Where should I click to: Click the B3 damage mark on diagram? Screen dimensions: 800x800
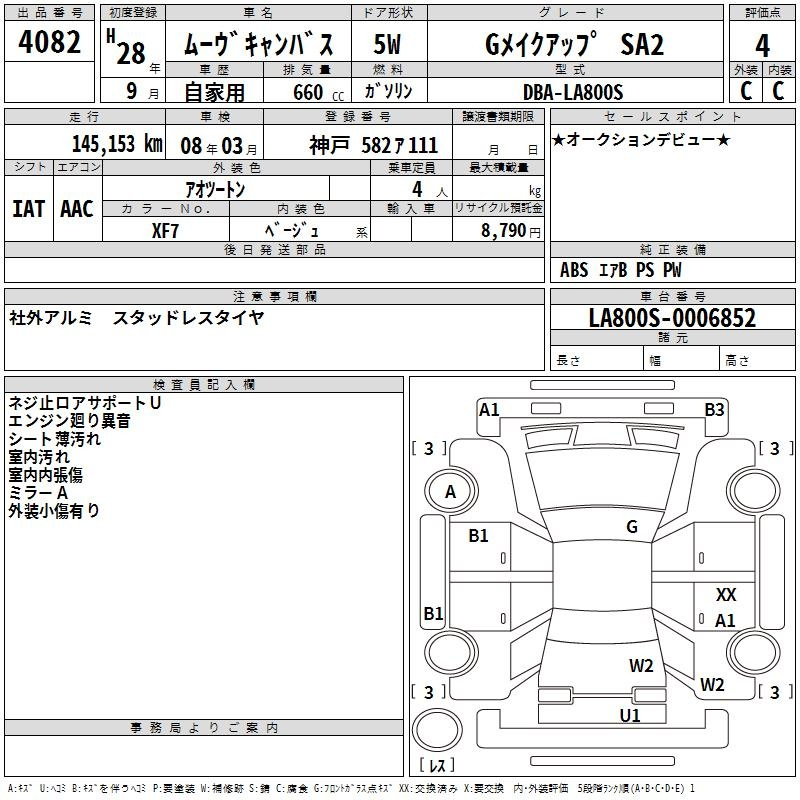coord(714,410)
